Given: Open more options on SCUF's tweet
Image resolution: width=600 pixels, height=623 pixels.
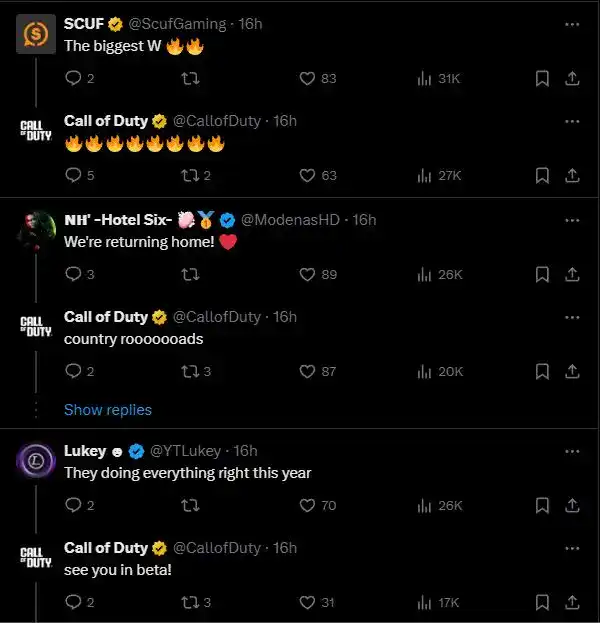Looking at the screenshot, I should (x=572, y=24).
